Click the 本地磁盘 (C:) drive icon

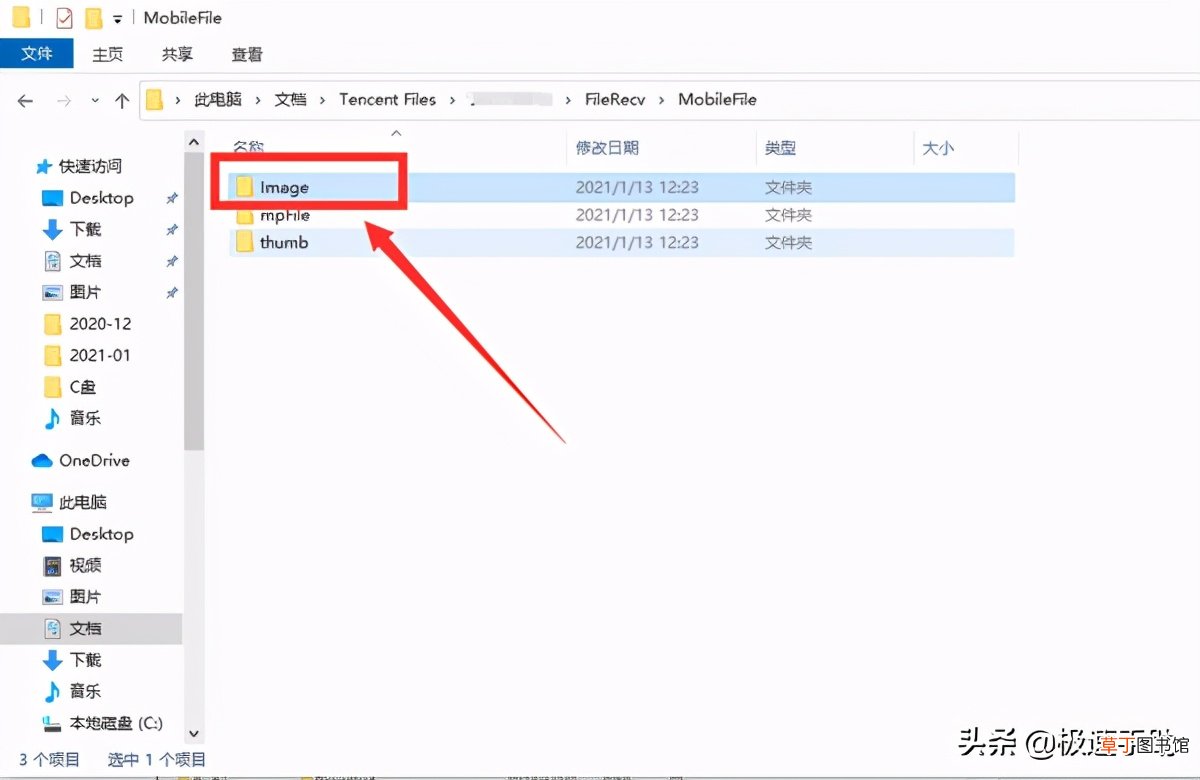53,723
